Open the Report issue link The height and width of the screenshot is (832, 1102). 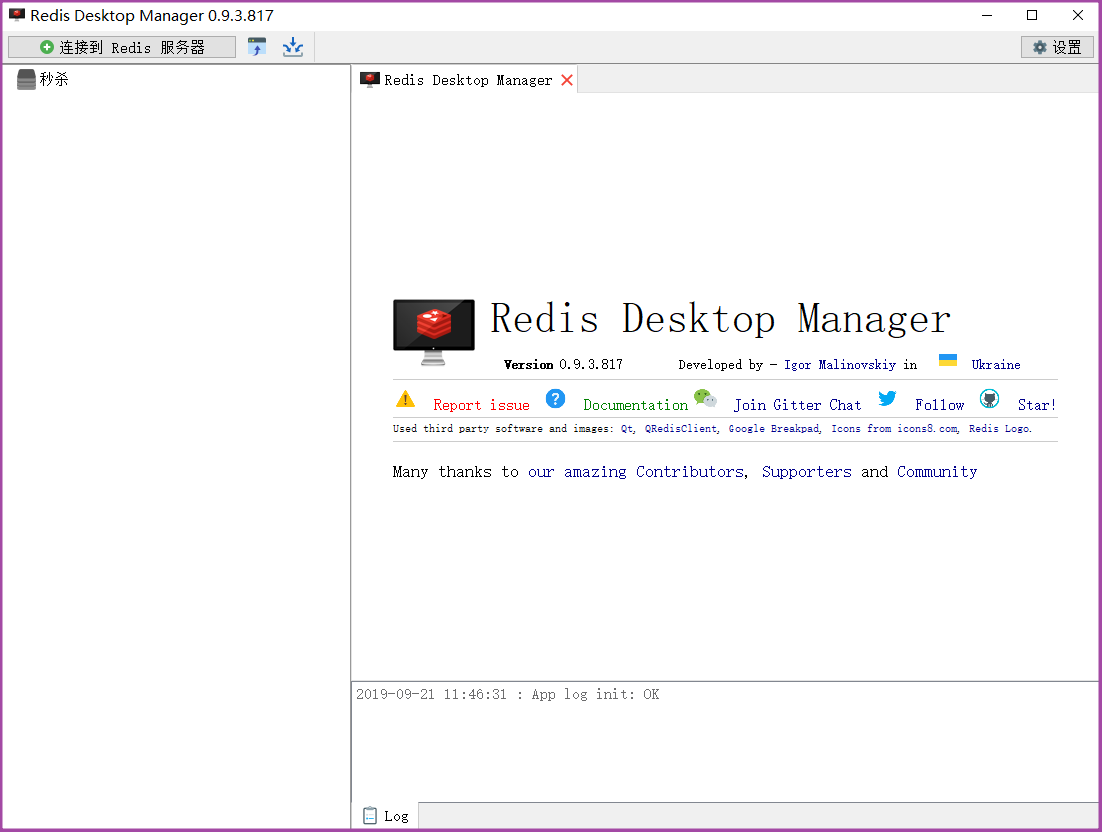coord(481,405)
